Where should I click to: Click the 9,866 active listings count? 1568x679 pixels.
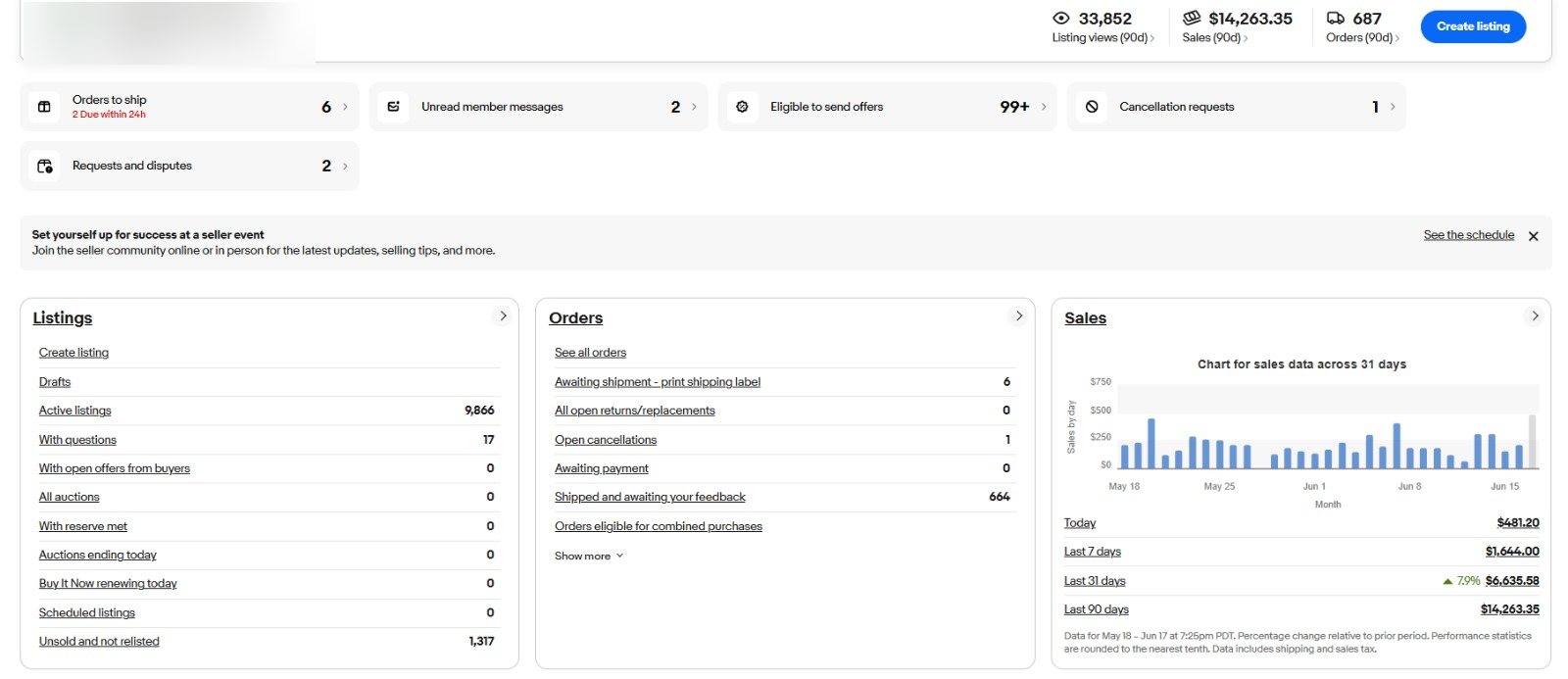(479, 411)
